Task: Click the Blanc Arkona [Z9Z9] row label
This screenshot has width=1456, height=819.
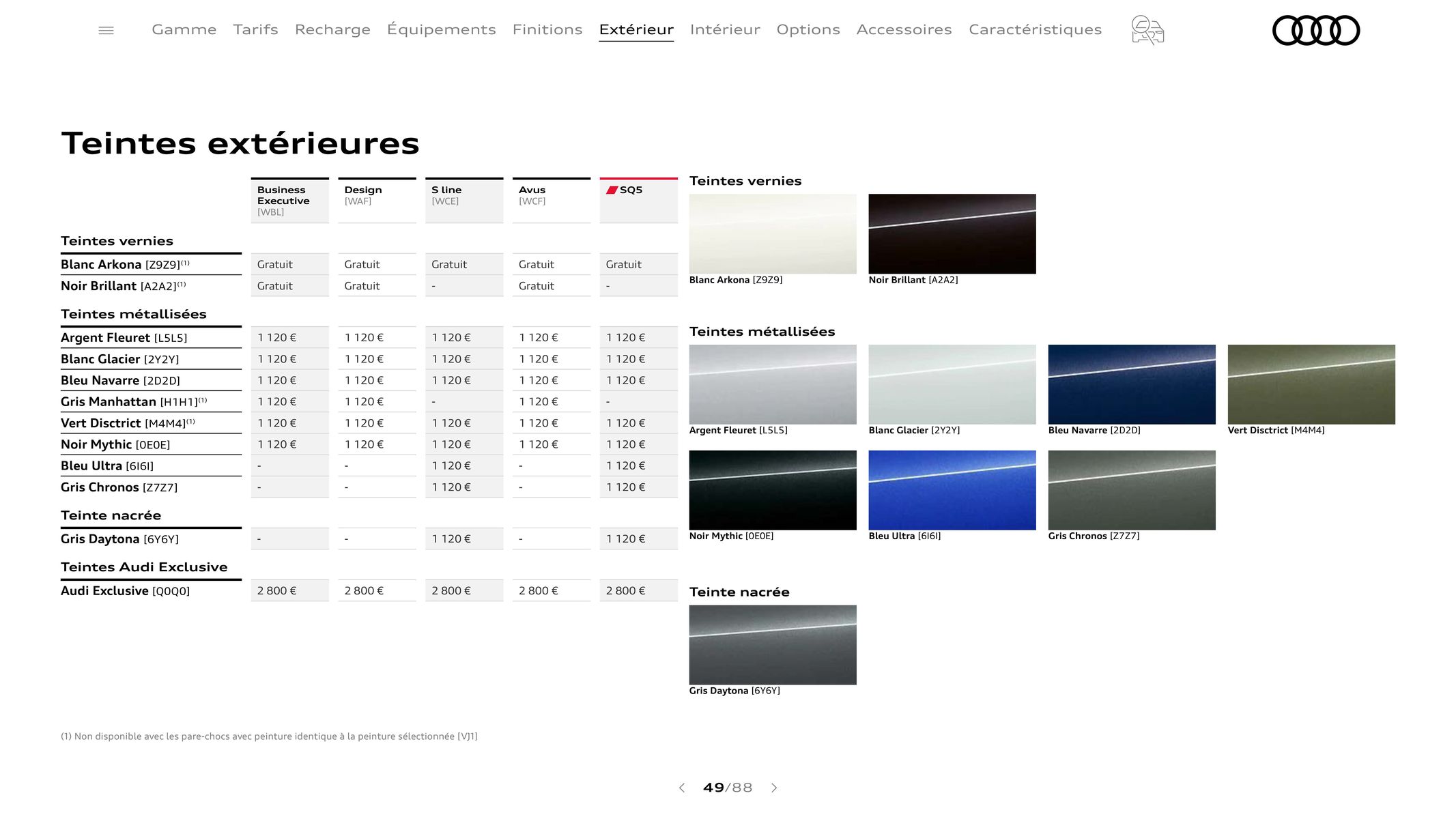Action: [x=125, y=264]
